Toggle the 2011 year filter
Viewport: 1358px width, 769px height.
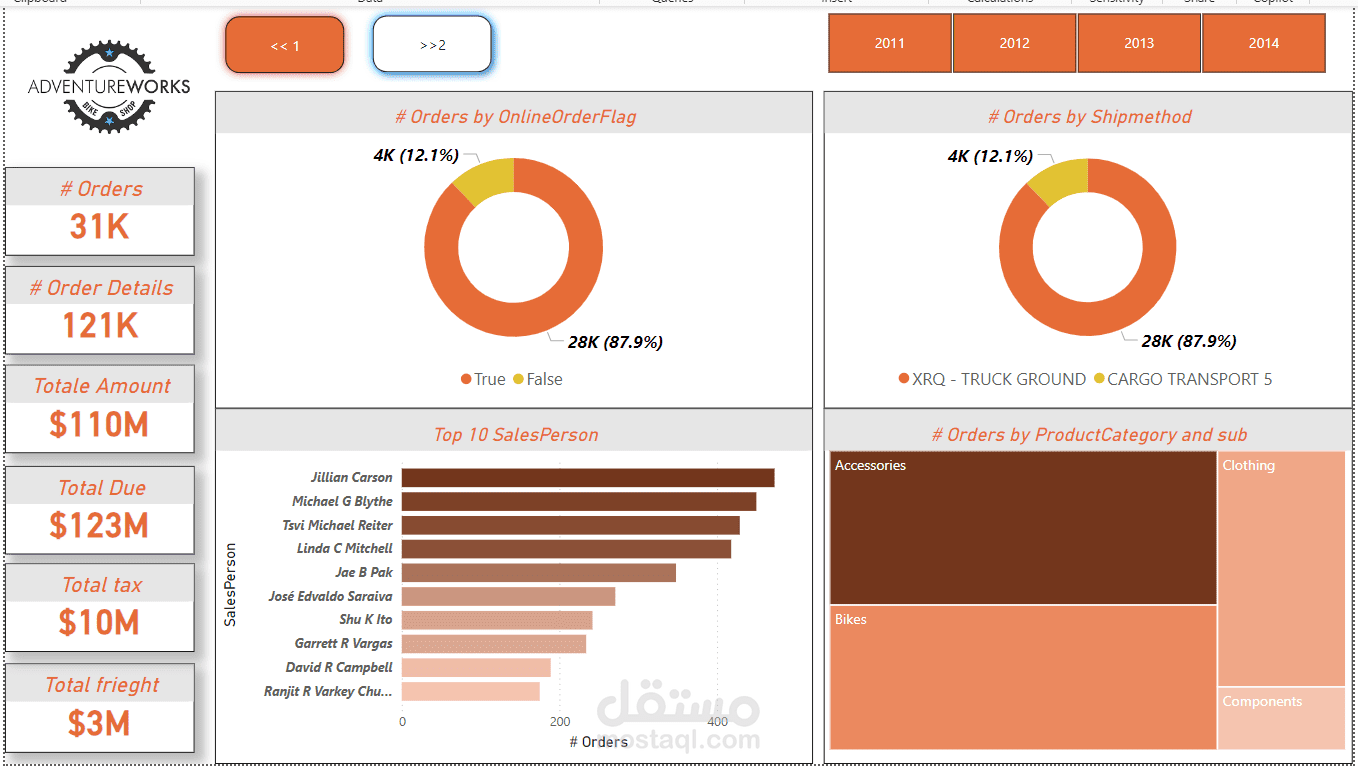click(x=889, y=43)
